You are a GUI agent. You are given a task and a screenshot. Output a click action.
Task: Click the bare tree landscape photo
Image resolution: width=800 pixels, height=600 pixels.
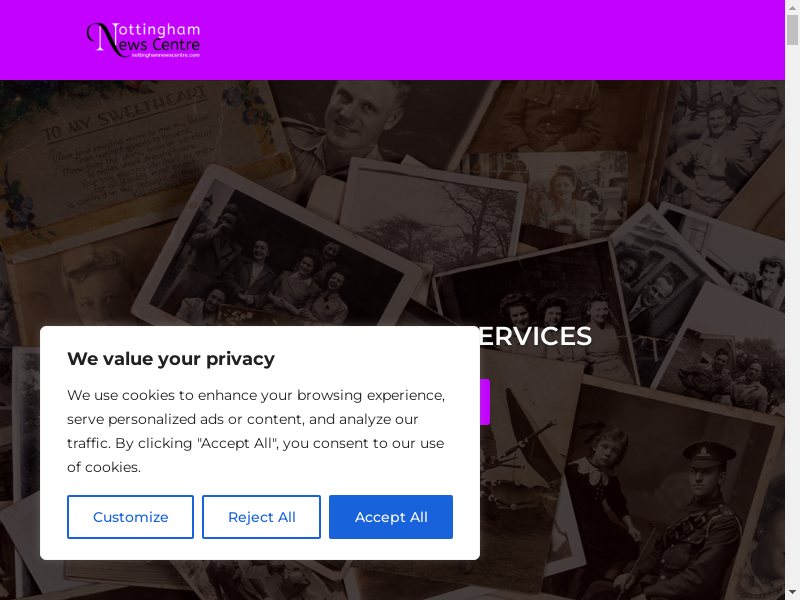click(434, 214)
